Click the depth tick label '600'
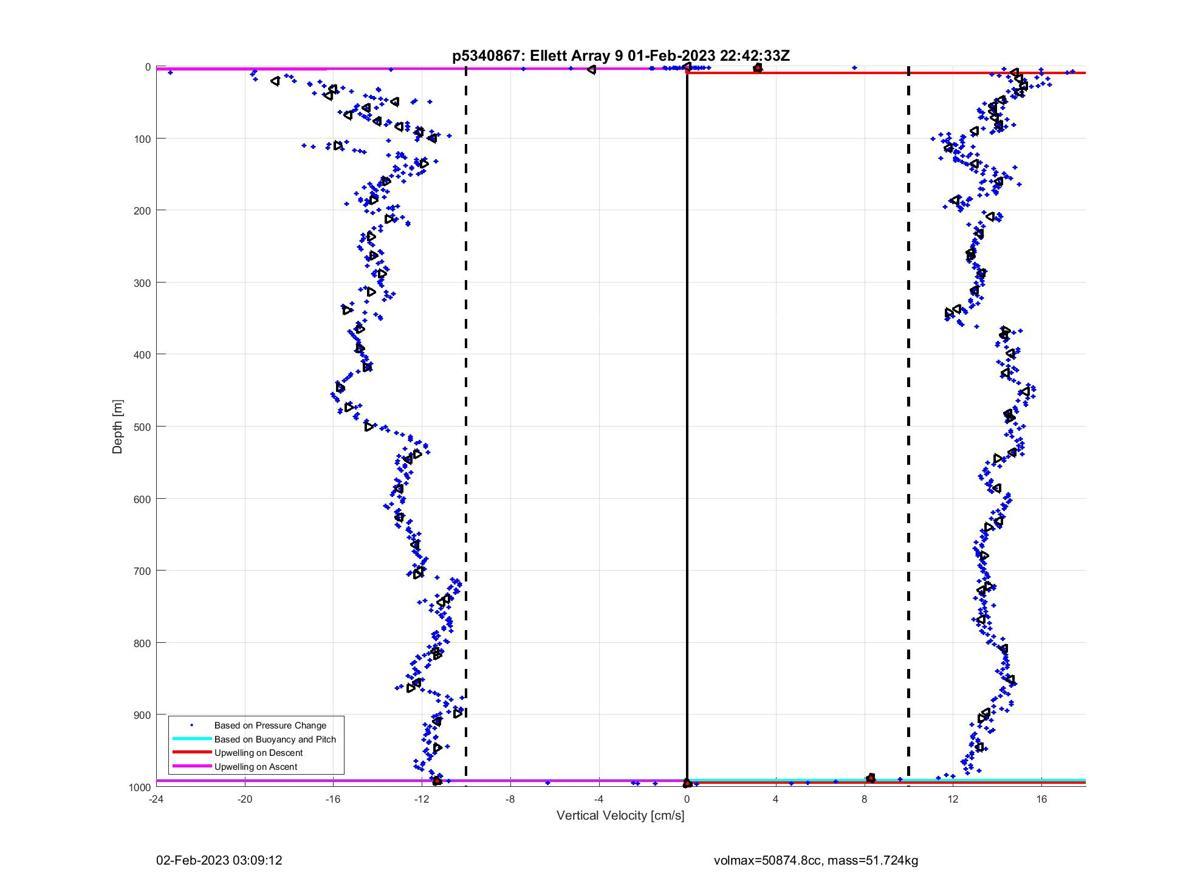The height and width of the screenshot is (885, 1200). click(142, 499)
